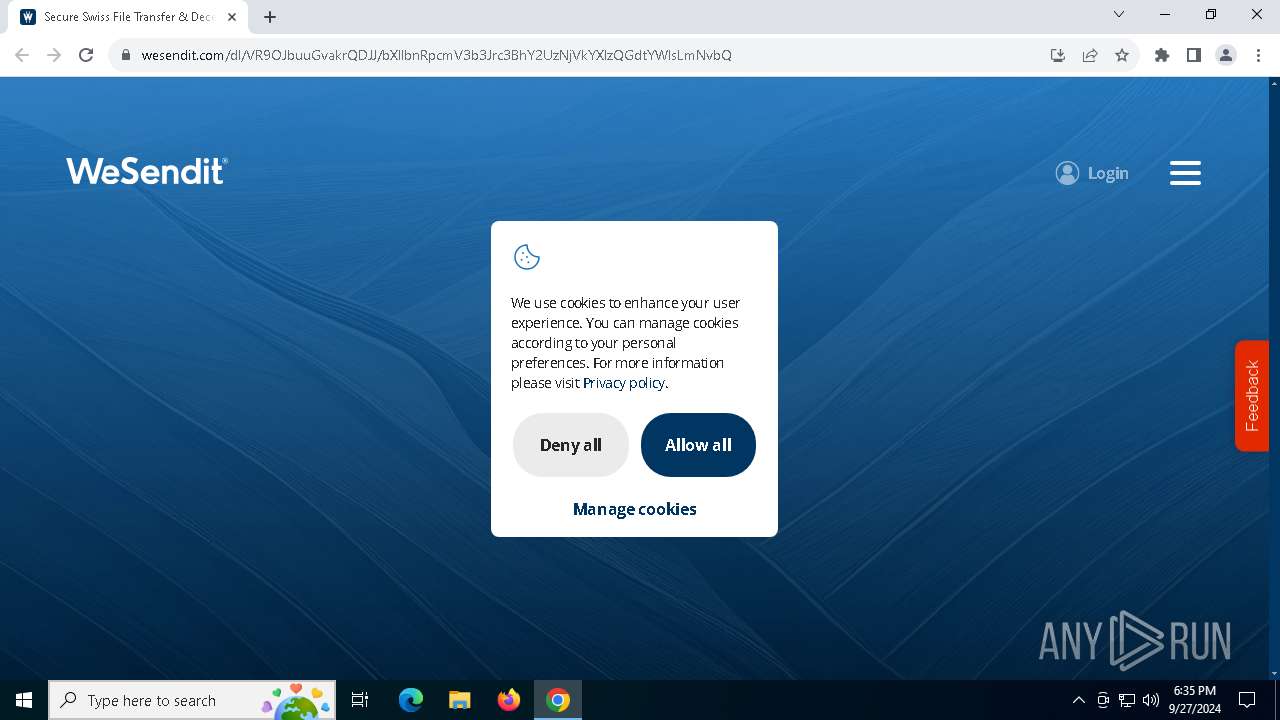Screen dimensions: 1280x720
Task: Open the Login link
Action: click(x=1092, y=173)
